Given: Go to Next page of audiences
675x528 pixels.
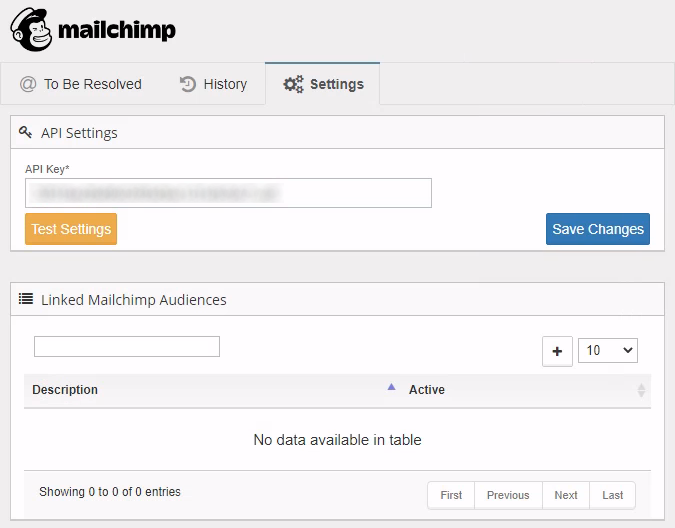Looking at the screenshot, I should (x=566, y=495).
